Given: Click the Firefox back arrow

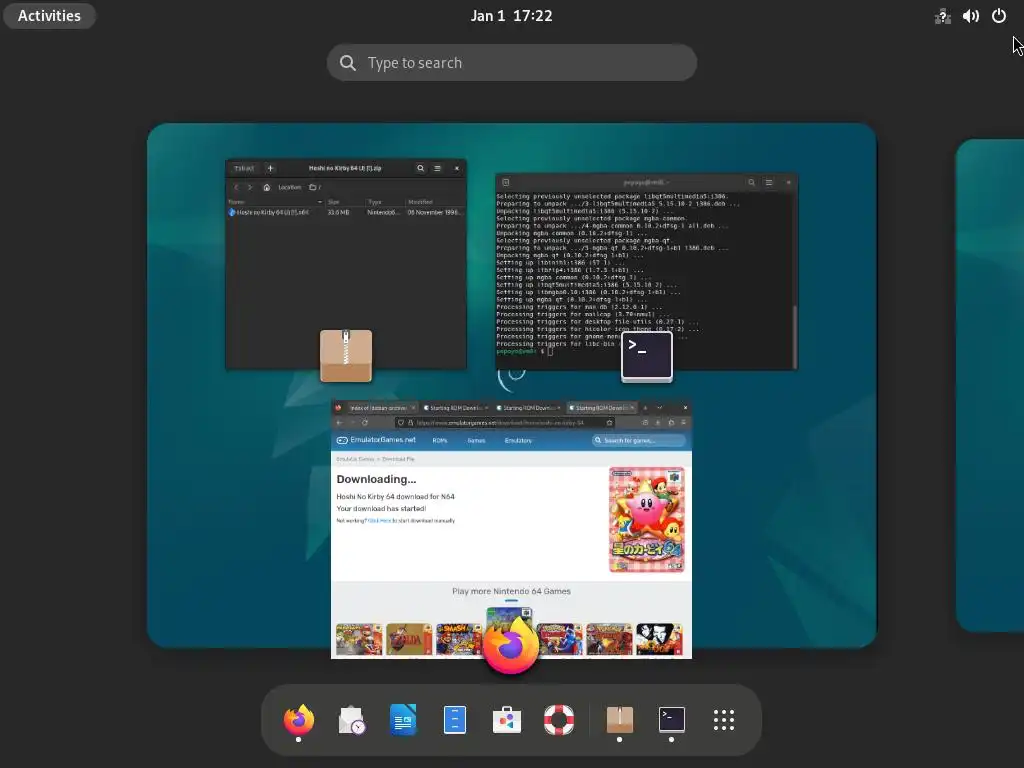Looking at the screenshot, I should click(x=339, y=423).
